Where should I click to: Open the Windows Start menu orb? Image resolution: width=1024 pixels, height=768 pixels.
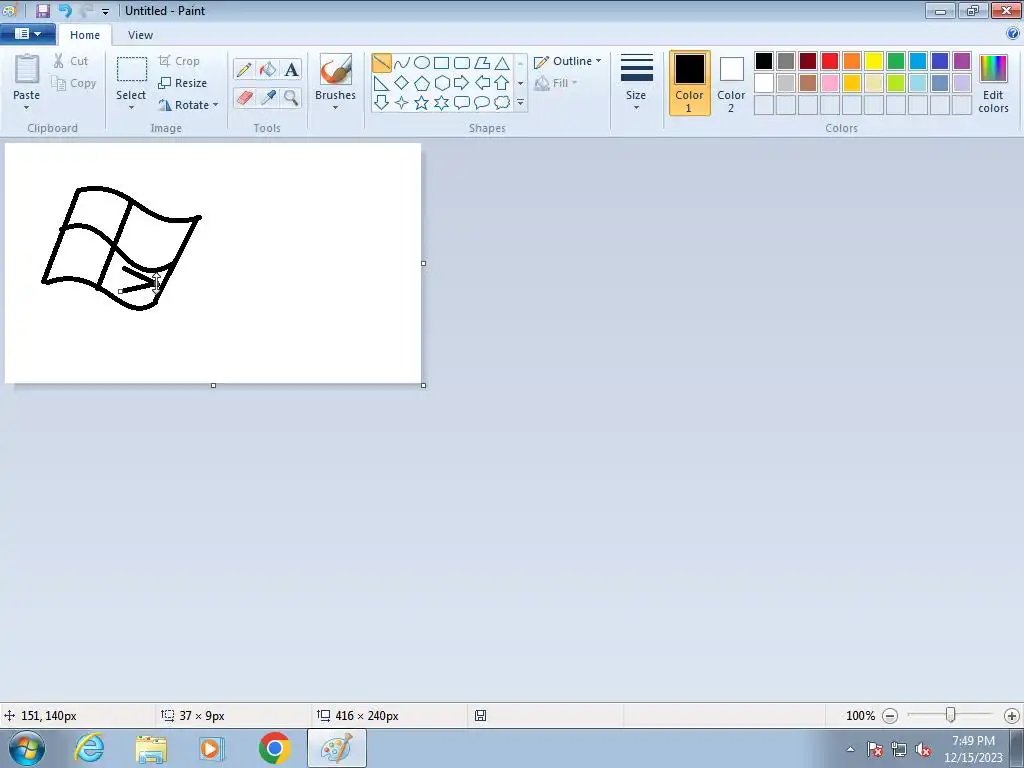click(x=27, y=748)
